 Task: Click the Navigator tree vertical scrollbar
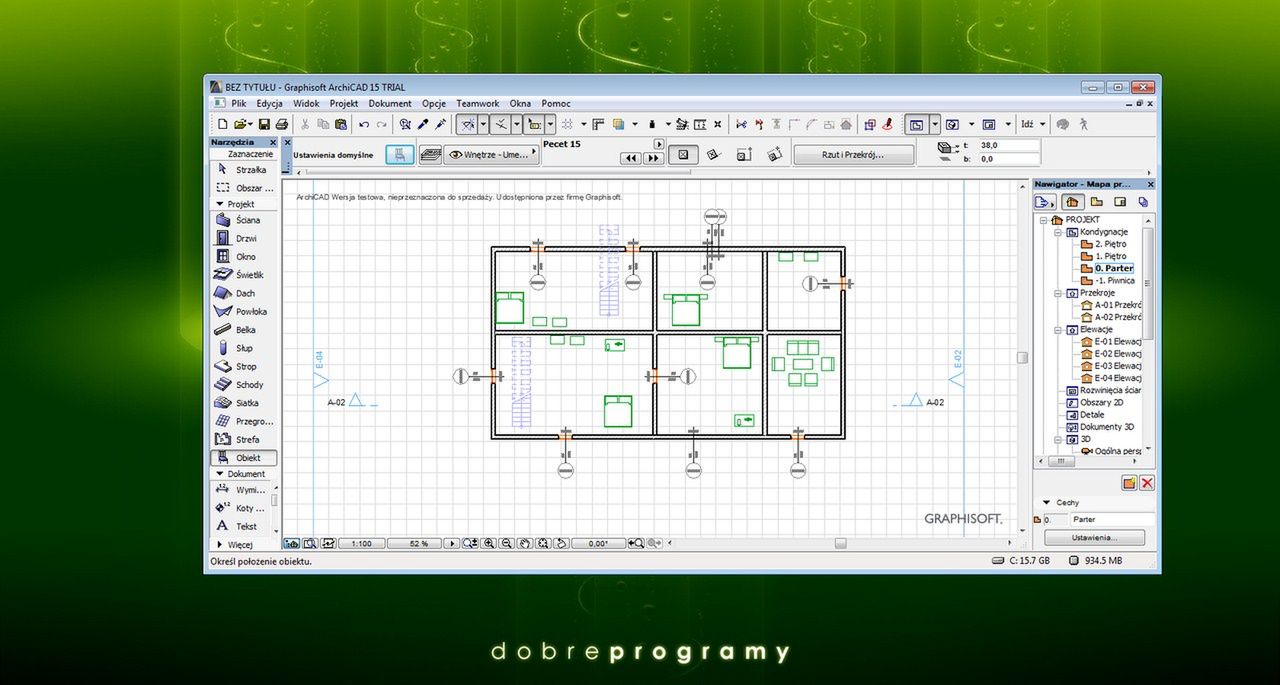tap(1148, 283)
